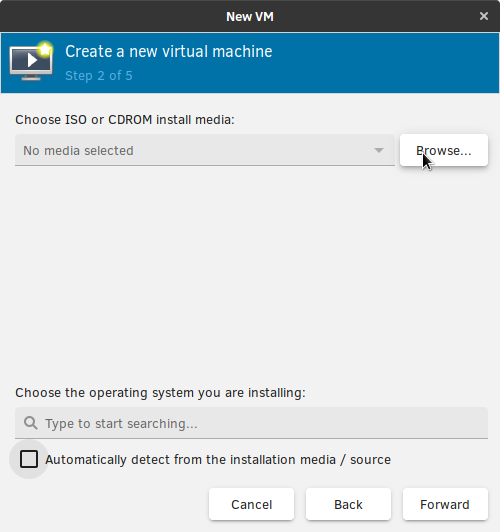Click the 'Choose ISO or CDROM install media' label
The image size is (500, 532).
(125, 120)
